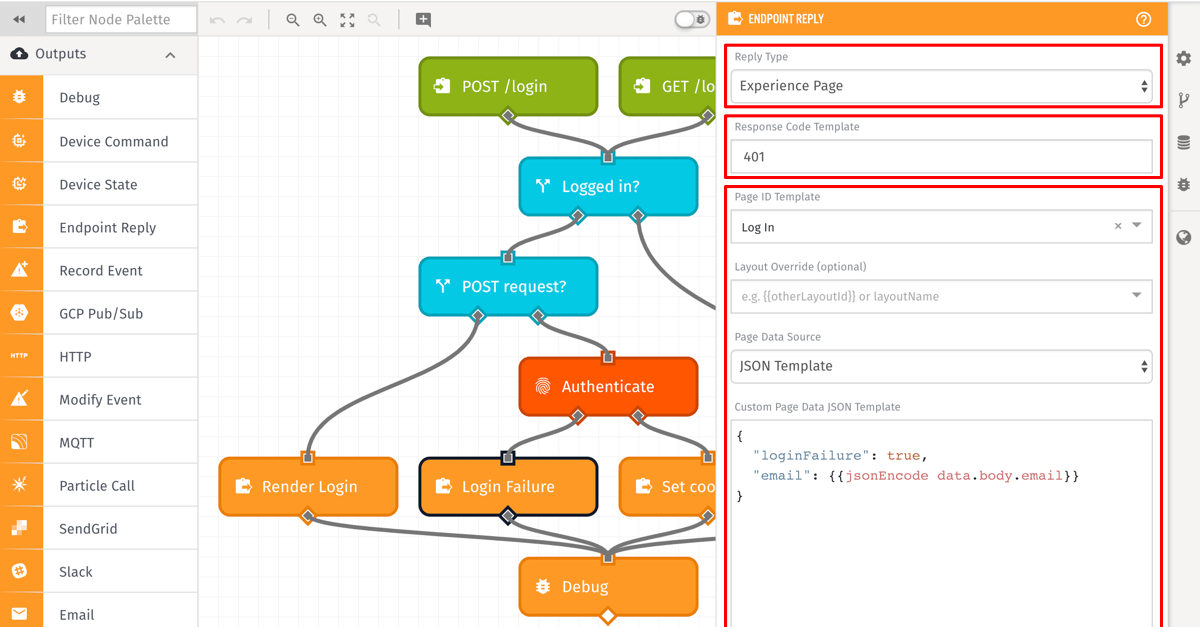Click the Undo arrow in the toolbar

[217, 19]
